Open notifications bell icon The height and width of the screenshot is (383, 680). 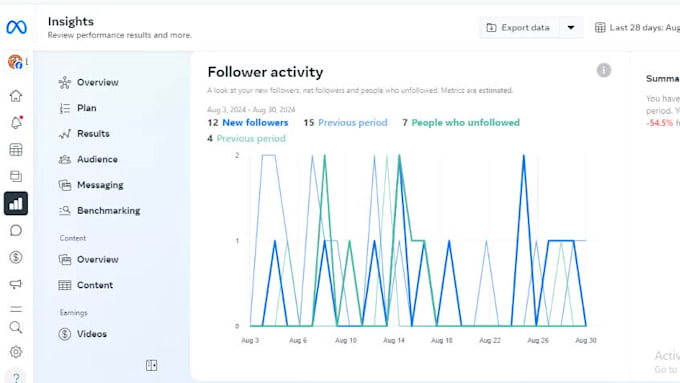[16, 123]
